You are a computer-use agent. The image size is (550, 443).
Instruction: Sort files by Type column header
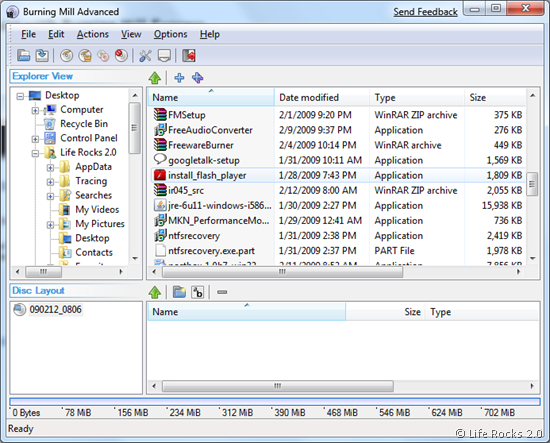(x=417, y=98)
